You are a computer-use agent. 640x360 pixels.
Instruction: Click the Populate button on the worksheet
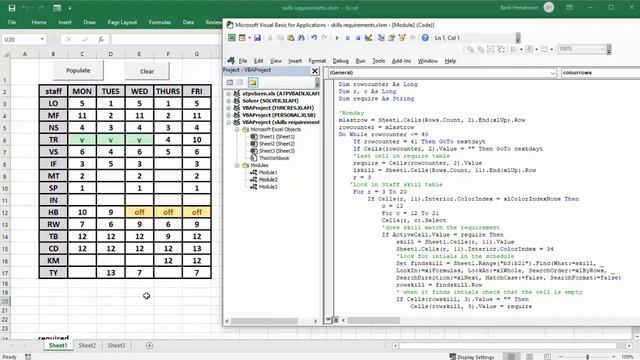click(x=78, y=71)
